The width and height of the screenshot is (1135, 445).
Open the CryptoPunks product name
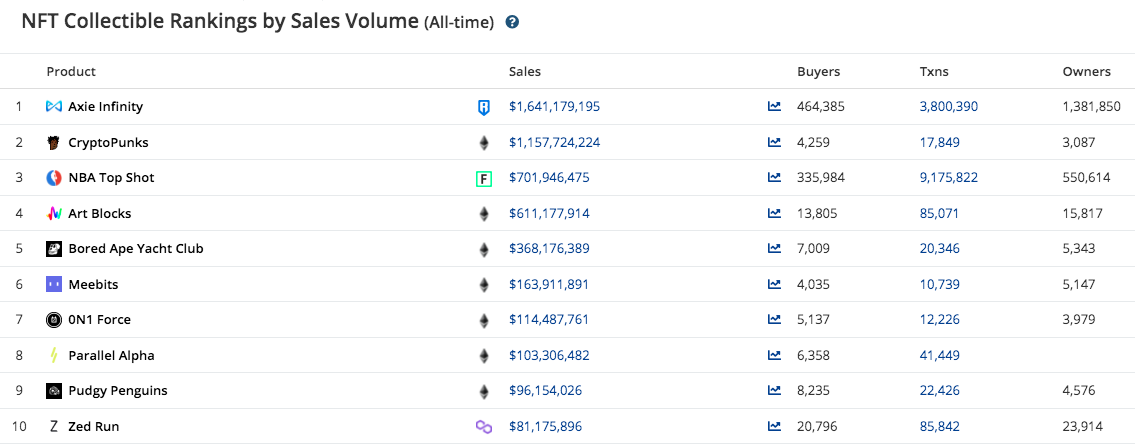point(109,143)
